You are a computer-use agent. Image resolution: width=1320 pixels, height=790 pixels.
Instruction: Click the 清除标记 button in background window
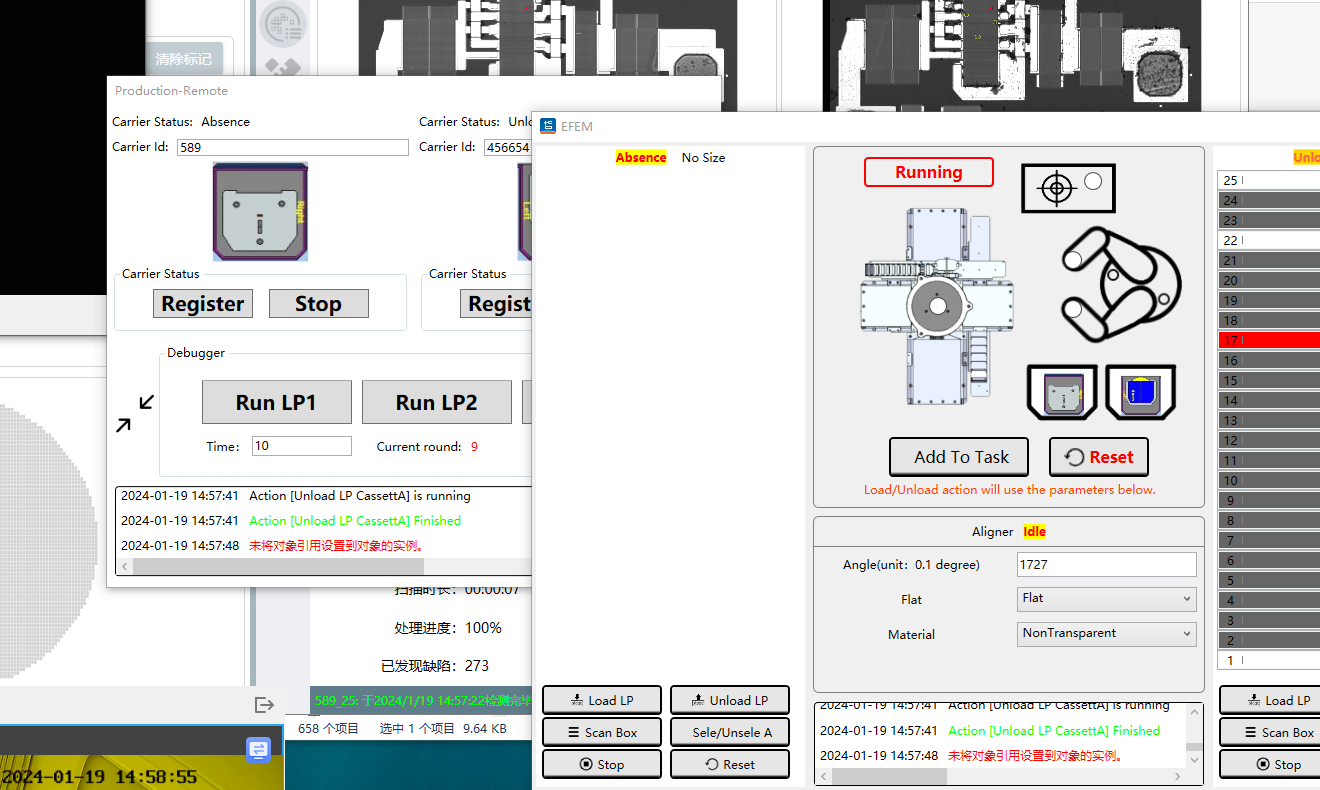coord(184,59)
